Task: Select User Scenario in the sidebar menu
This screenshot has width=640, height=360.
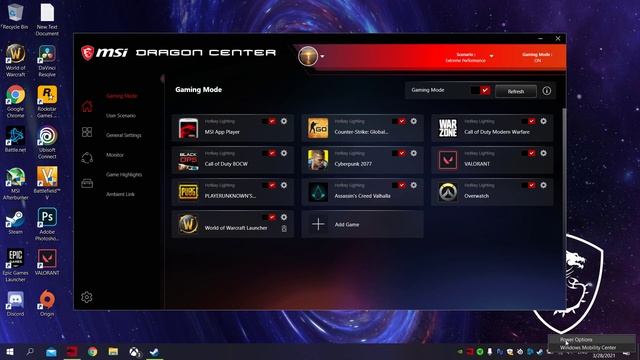Action: (121, 116)
